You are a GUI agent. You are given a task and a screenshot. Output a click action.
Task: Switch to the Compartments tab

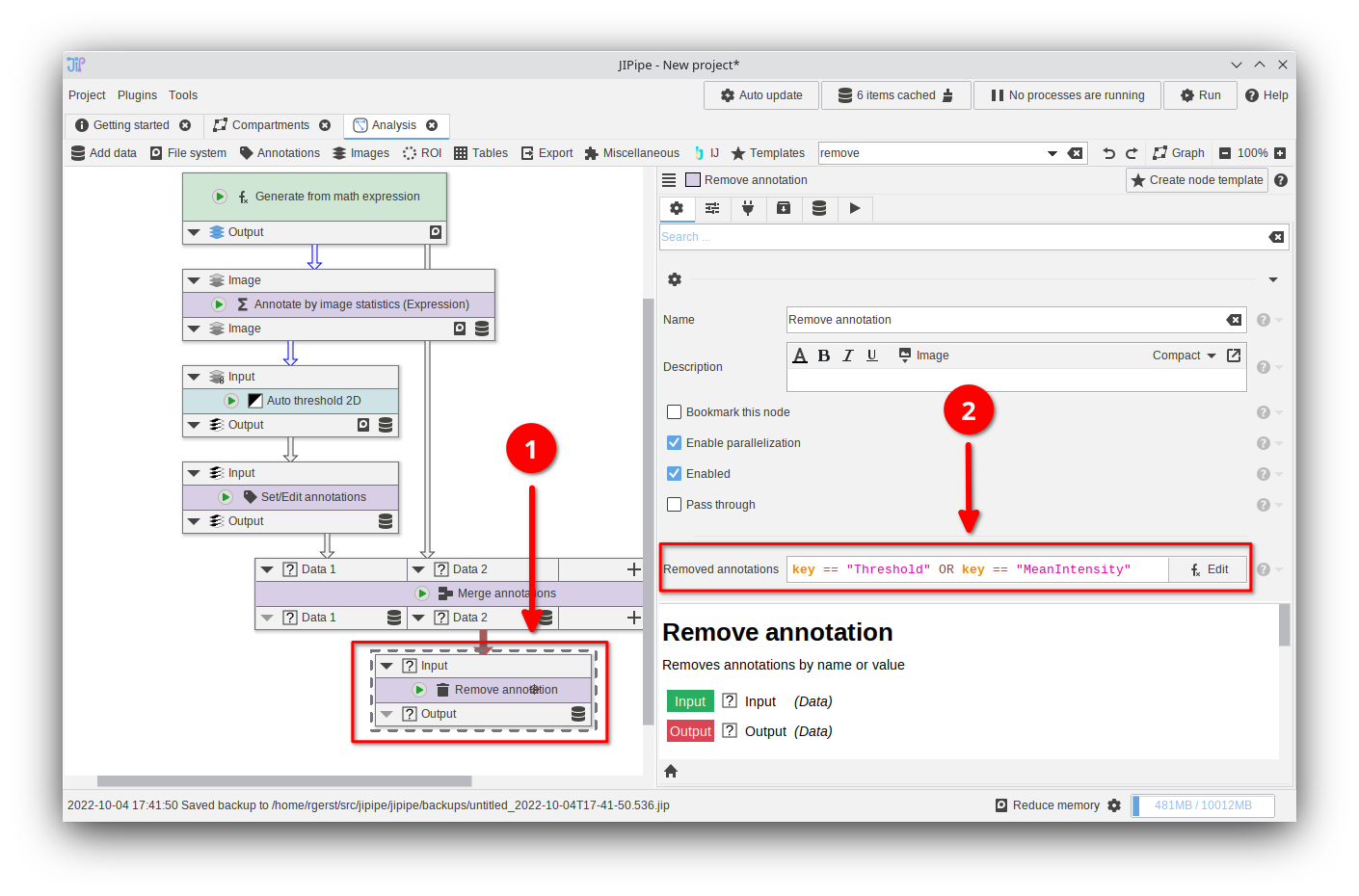click(270, 125)
